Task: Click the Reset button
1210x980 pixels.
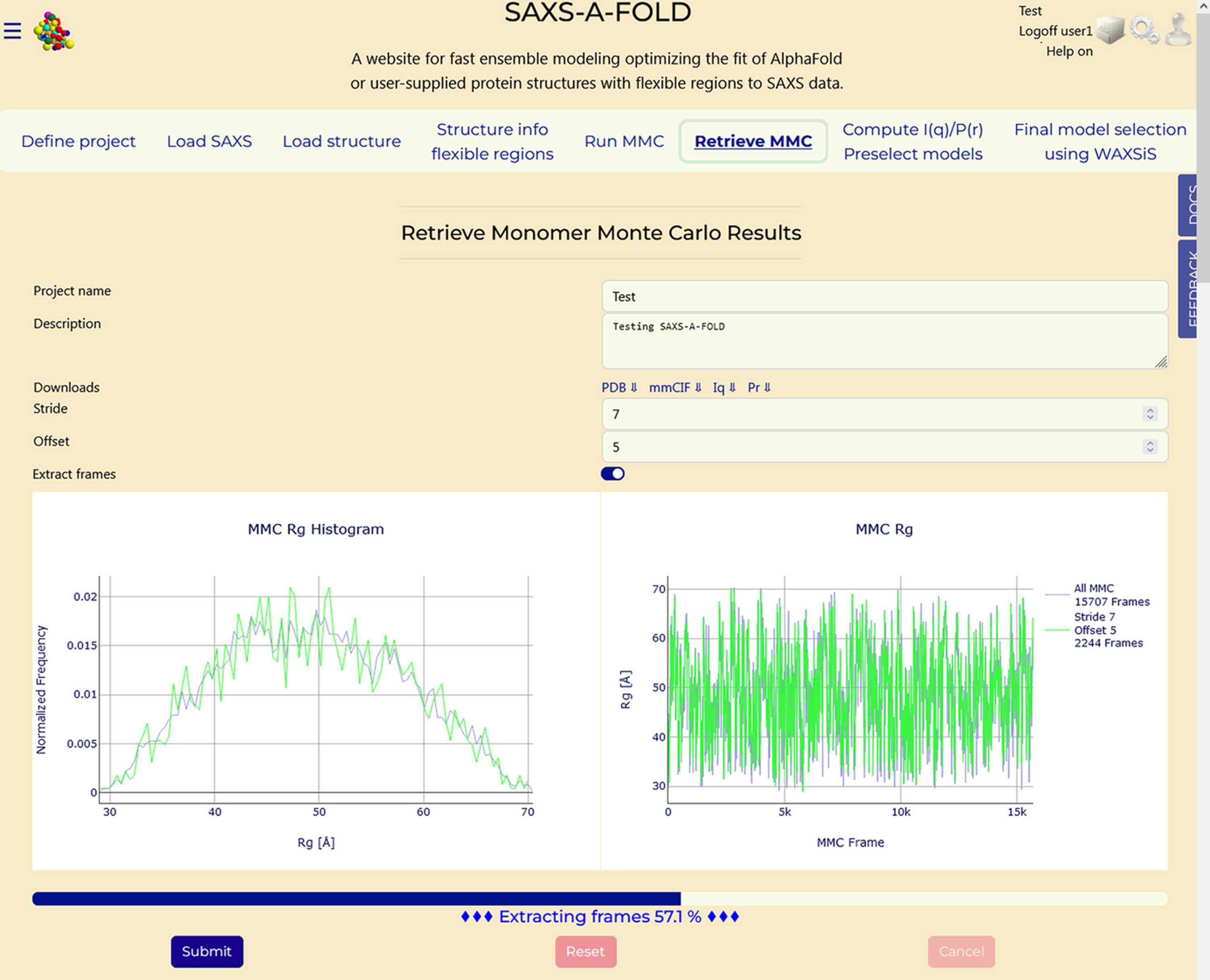Action: click(586, 952)
